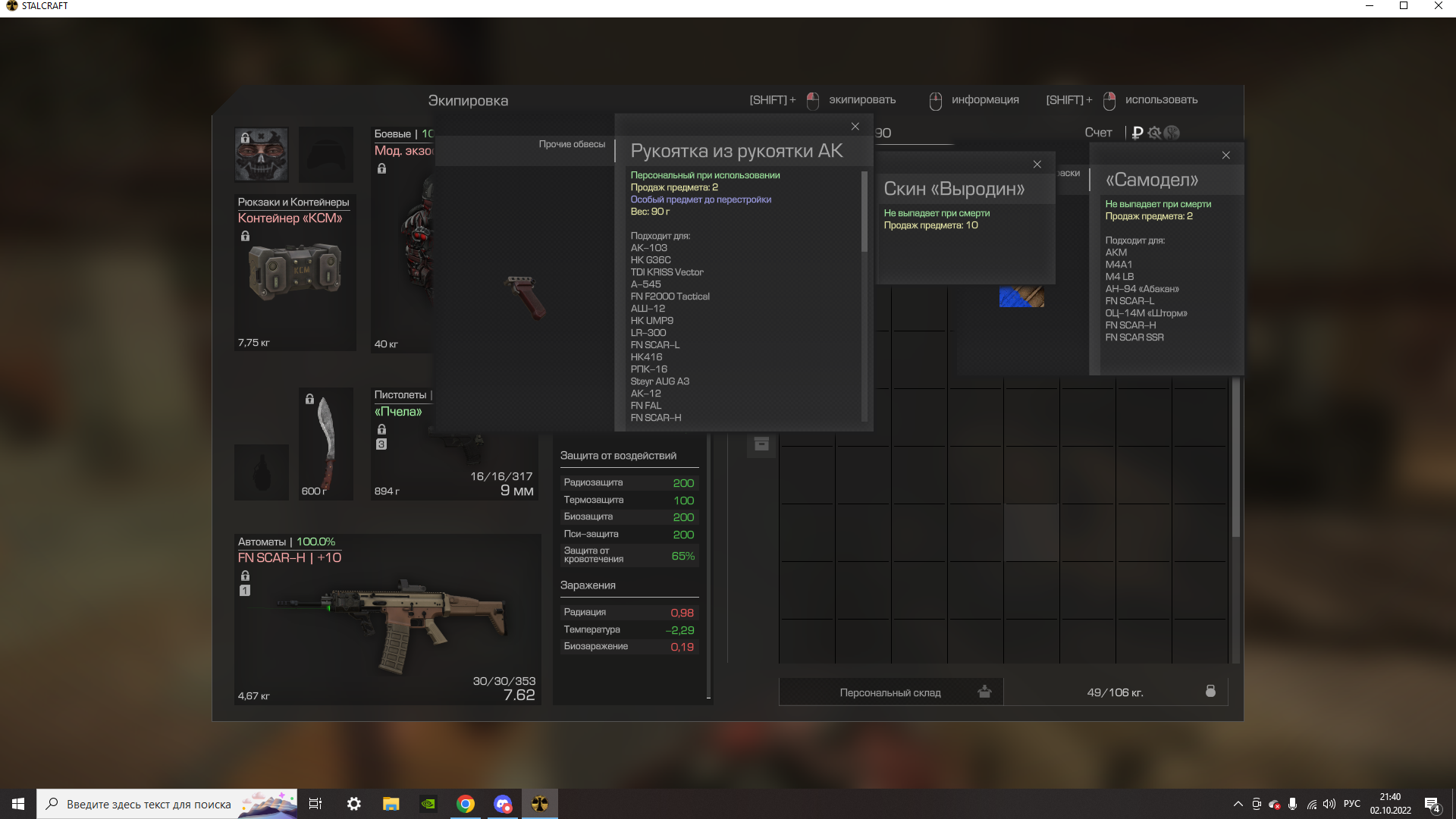The height and width of the screenshot is (819, 1456).
Task: Click the padlock icon on the knife slot
Action: coord(309,399)
